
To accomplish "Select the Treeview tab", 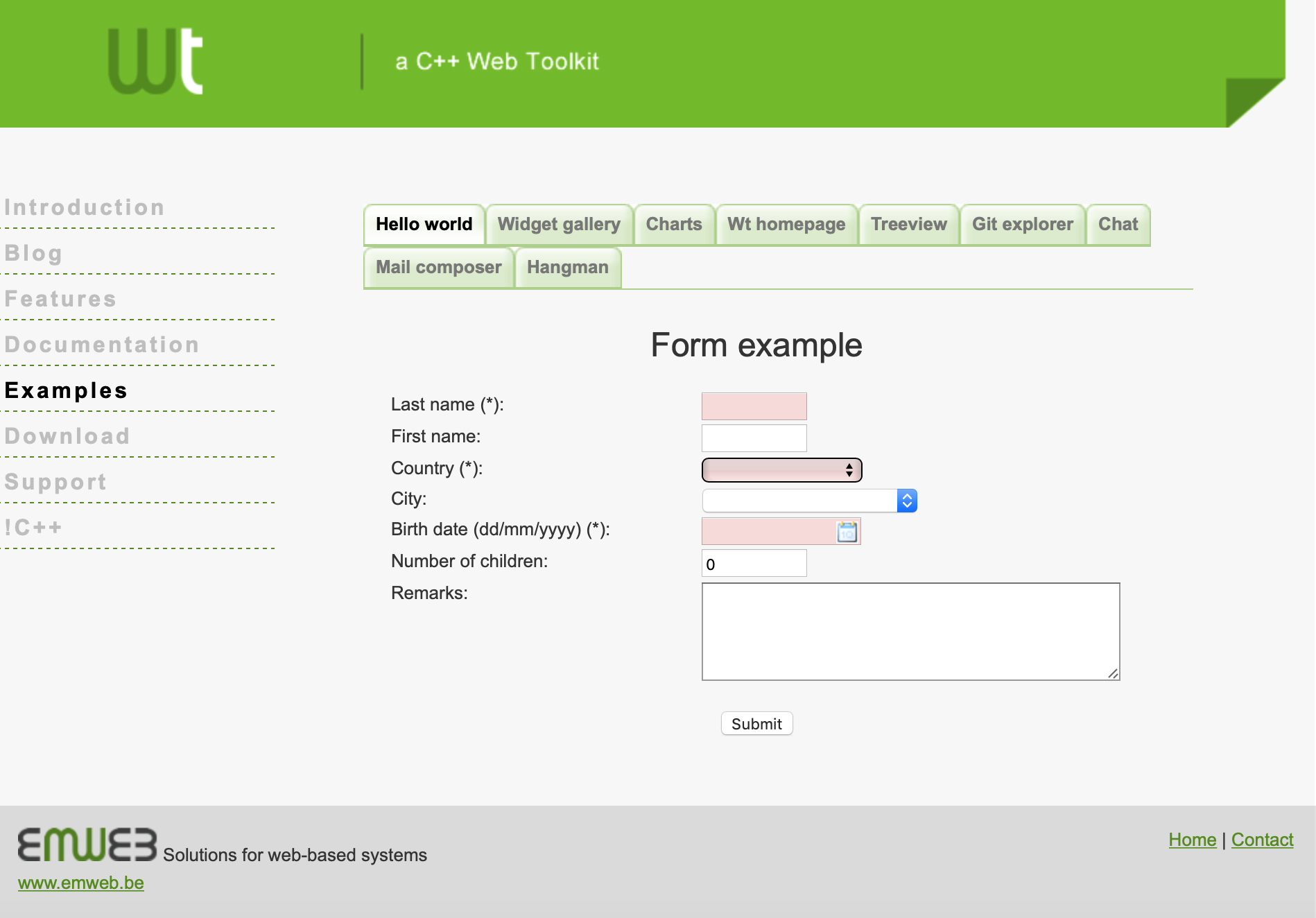I will [908, 225].
